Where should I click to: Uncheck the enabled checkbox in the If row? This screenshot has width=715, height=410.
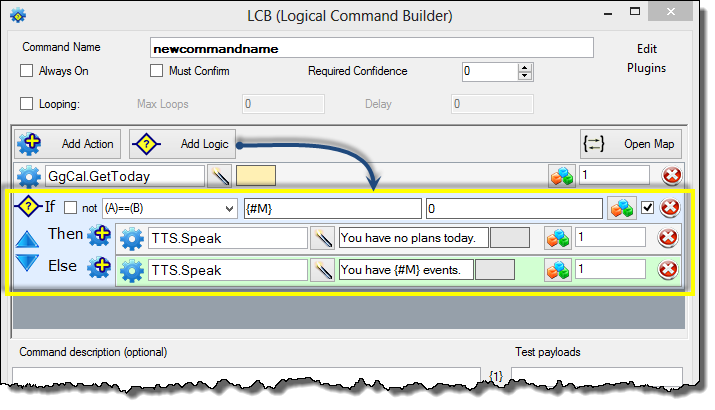tap(647, 208)
